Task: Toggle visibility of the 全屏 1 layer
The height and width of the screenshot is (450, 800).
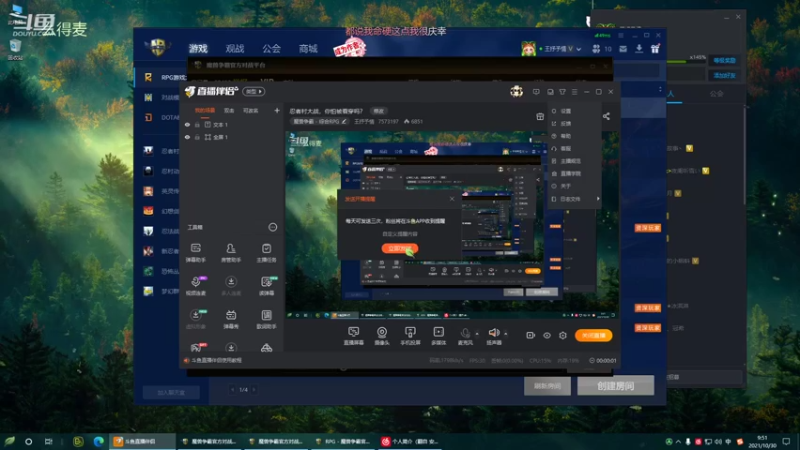Action: click(188, 137)
